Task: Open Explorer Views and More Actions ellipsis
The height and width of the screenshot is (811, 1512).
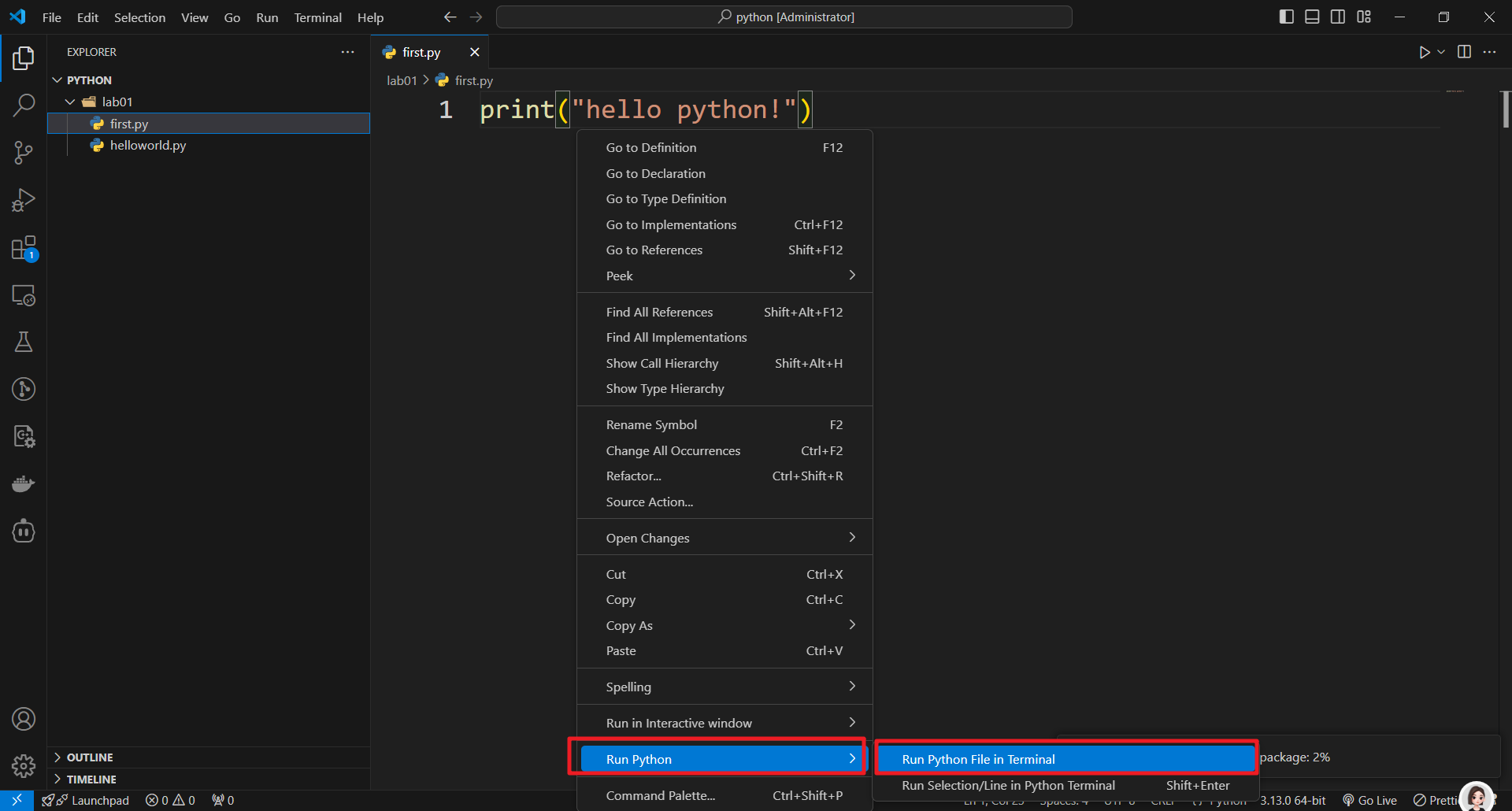Action: pyautogui.click(x=347, y=52)
